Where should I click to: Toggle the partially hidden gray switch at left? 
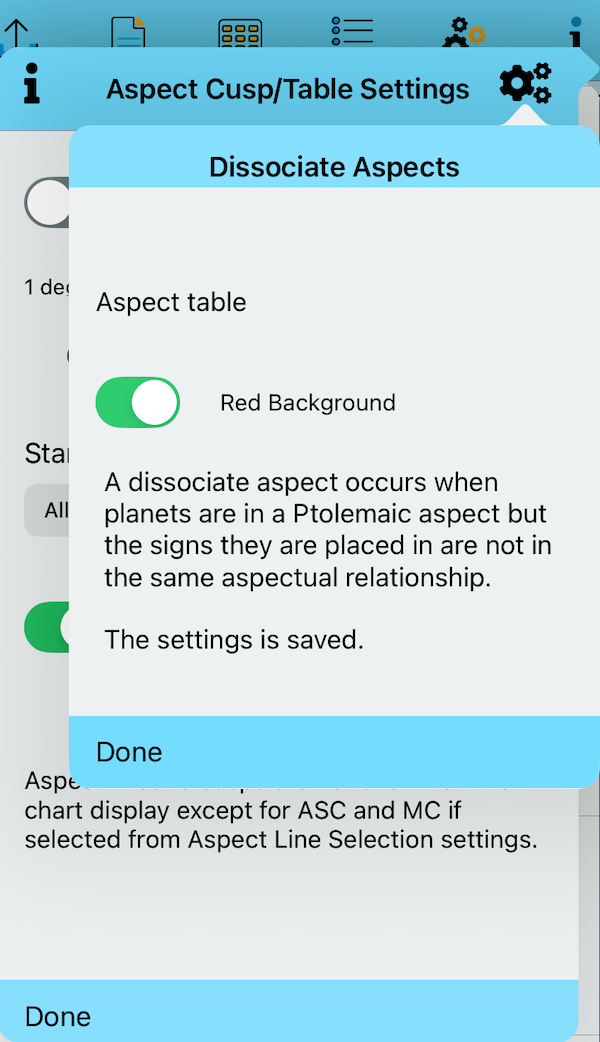pyautogui.click(x=47, y=203)
